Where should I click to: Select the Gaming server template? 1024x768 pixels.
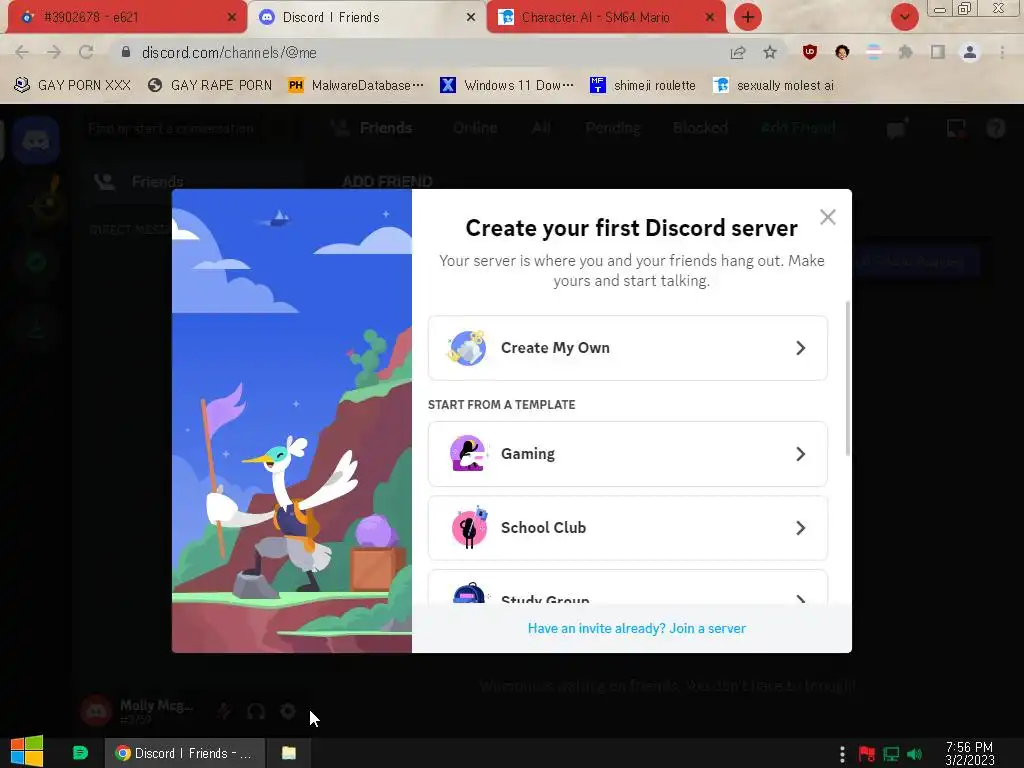click(628, 454)
